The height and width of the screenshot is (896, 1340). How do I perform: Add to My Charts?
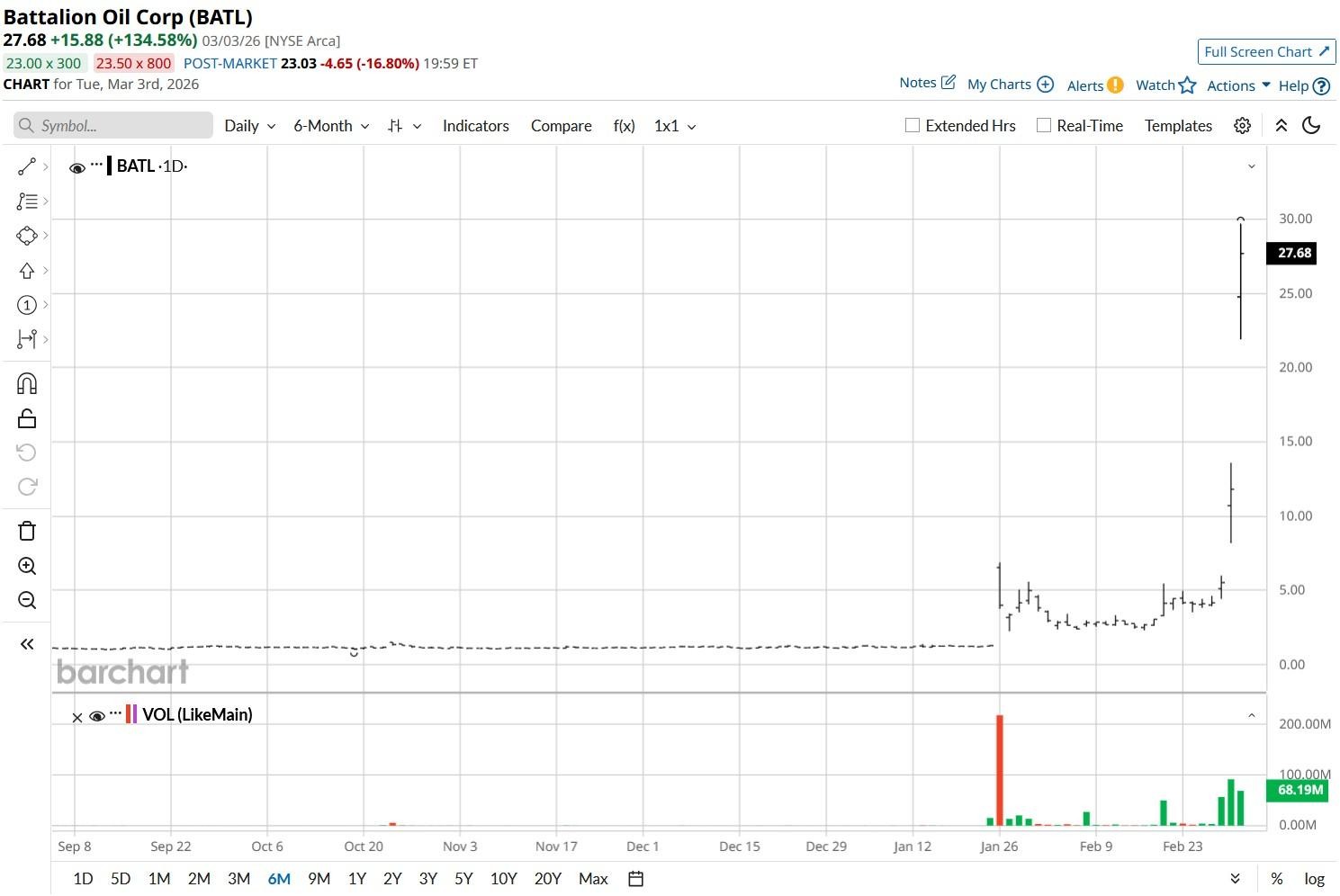tap(1011, 85)
